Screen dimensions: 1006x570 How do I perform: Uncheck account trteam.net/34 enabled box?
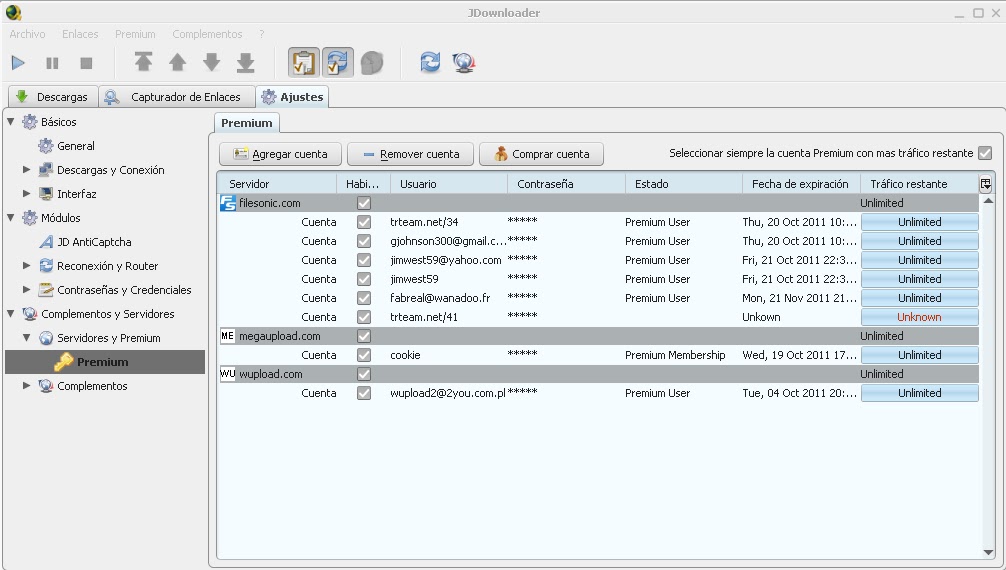pyautogui.click(x=364, y=222)
